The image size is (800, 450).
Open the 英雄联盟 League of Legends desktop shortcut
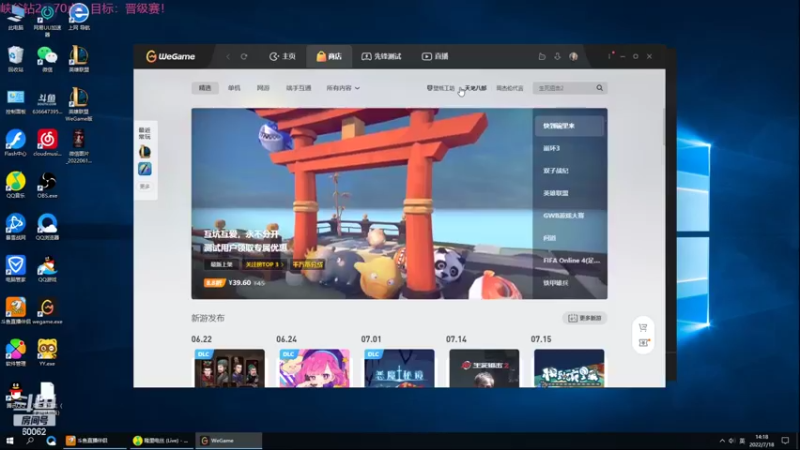pos(79,58)
